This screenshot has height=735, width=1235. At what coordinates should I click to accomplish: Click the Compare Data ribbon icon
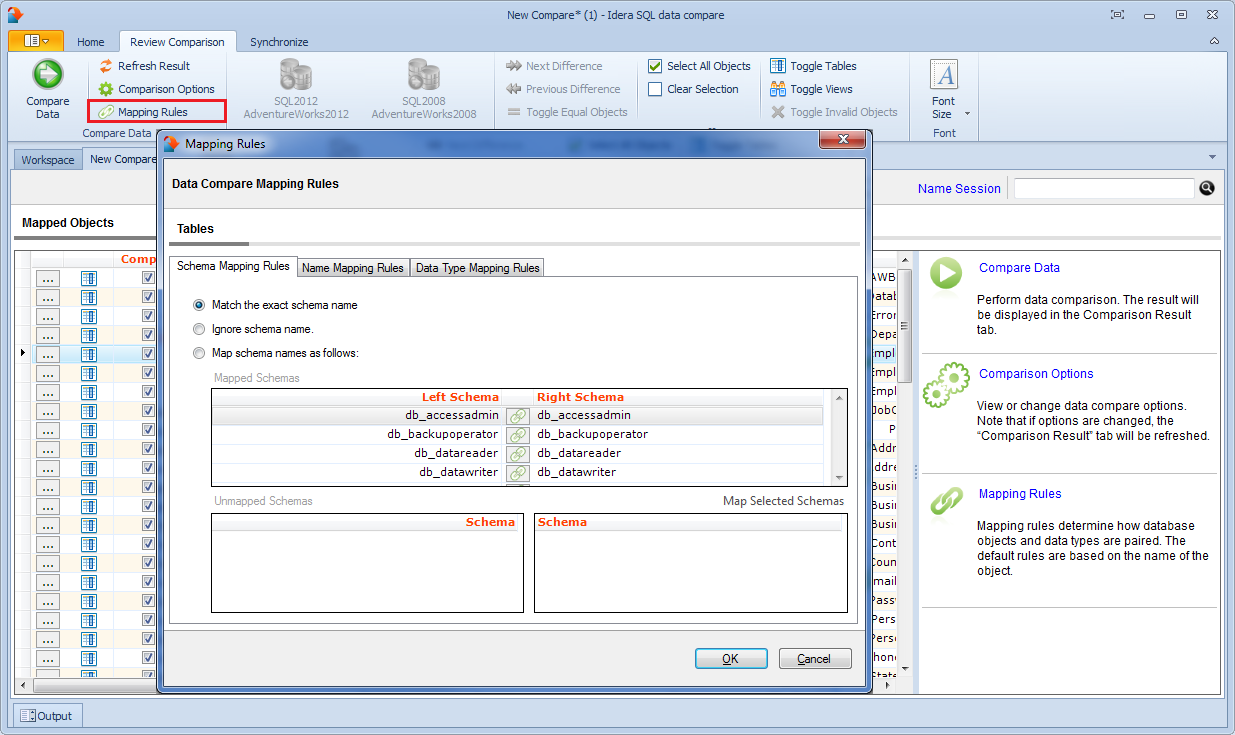47,75
